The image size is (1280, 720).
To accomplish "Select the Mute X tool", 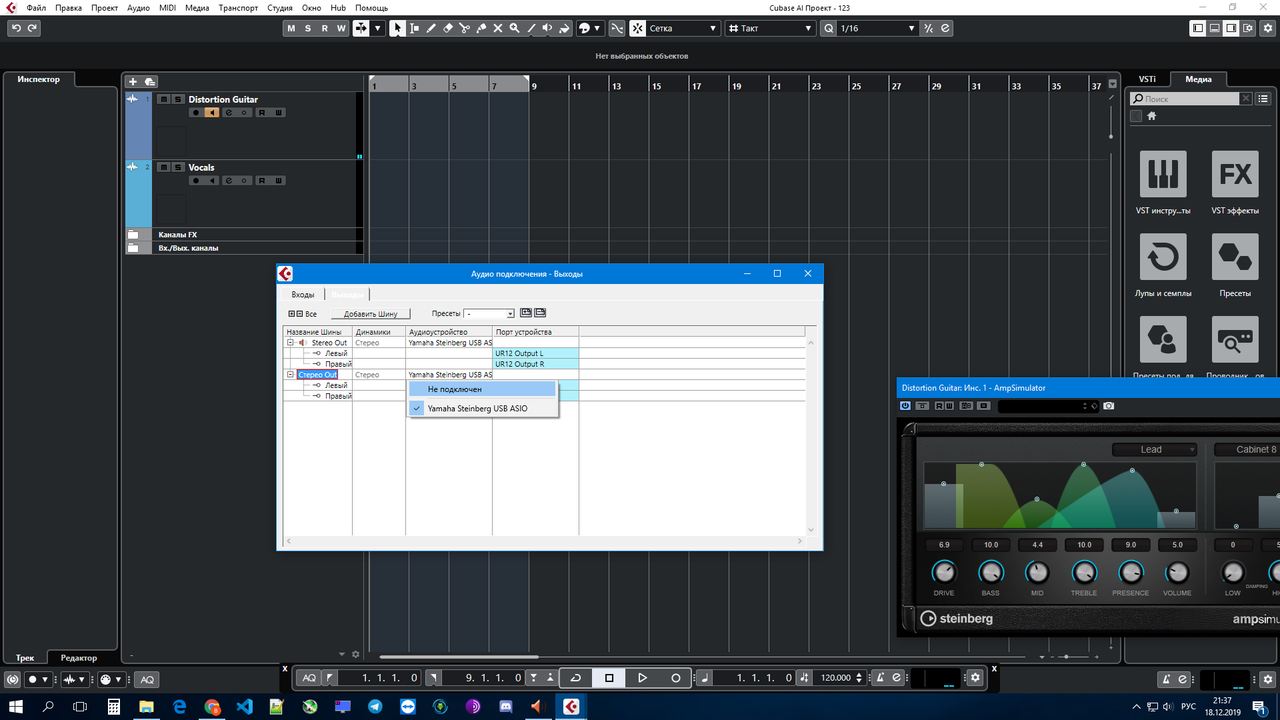I will click(498, 28).
